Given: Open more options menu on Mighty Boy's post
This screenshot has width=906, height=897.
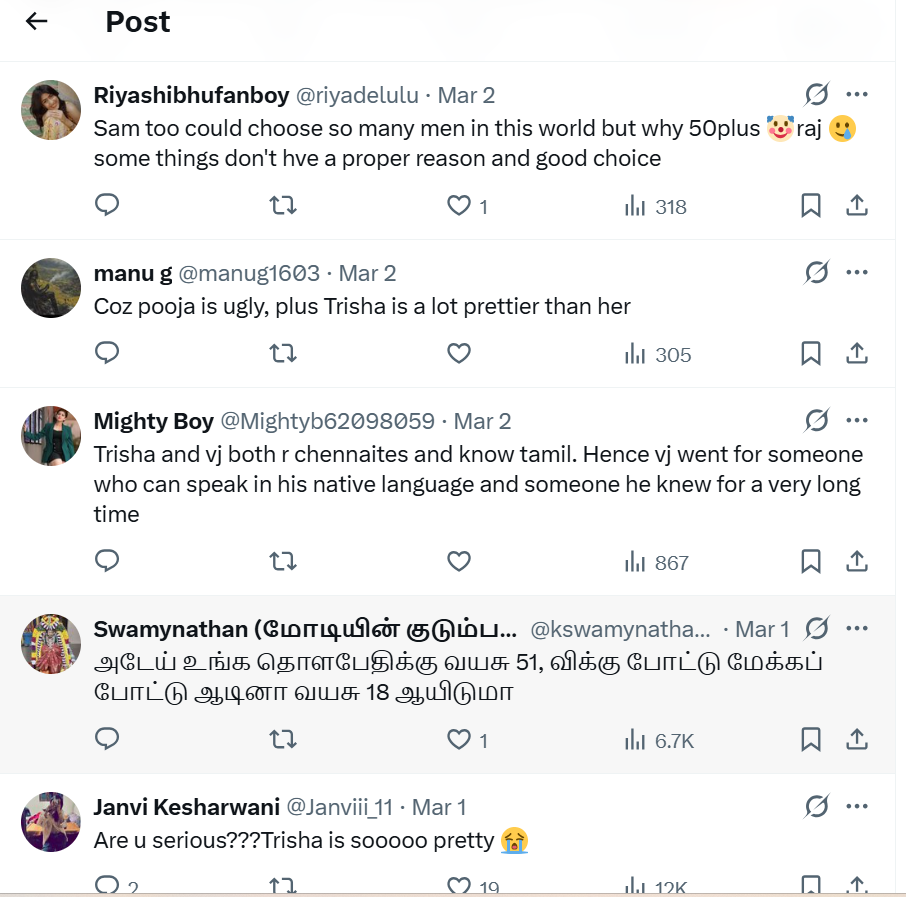Looking at the screenshot, I should point(857,421).
